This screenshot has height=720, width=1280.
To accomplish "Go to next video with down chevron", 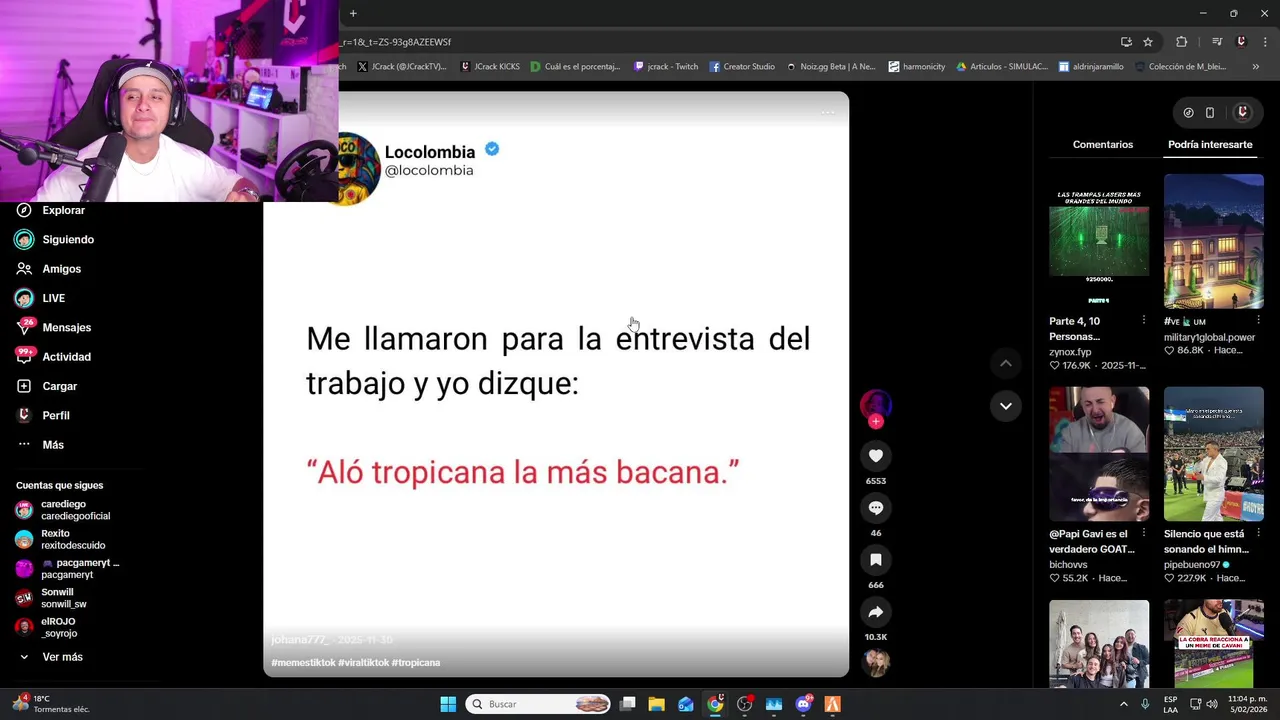I will point(1006,406).
